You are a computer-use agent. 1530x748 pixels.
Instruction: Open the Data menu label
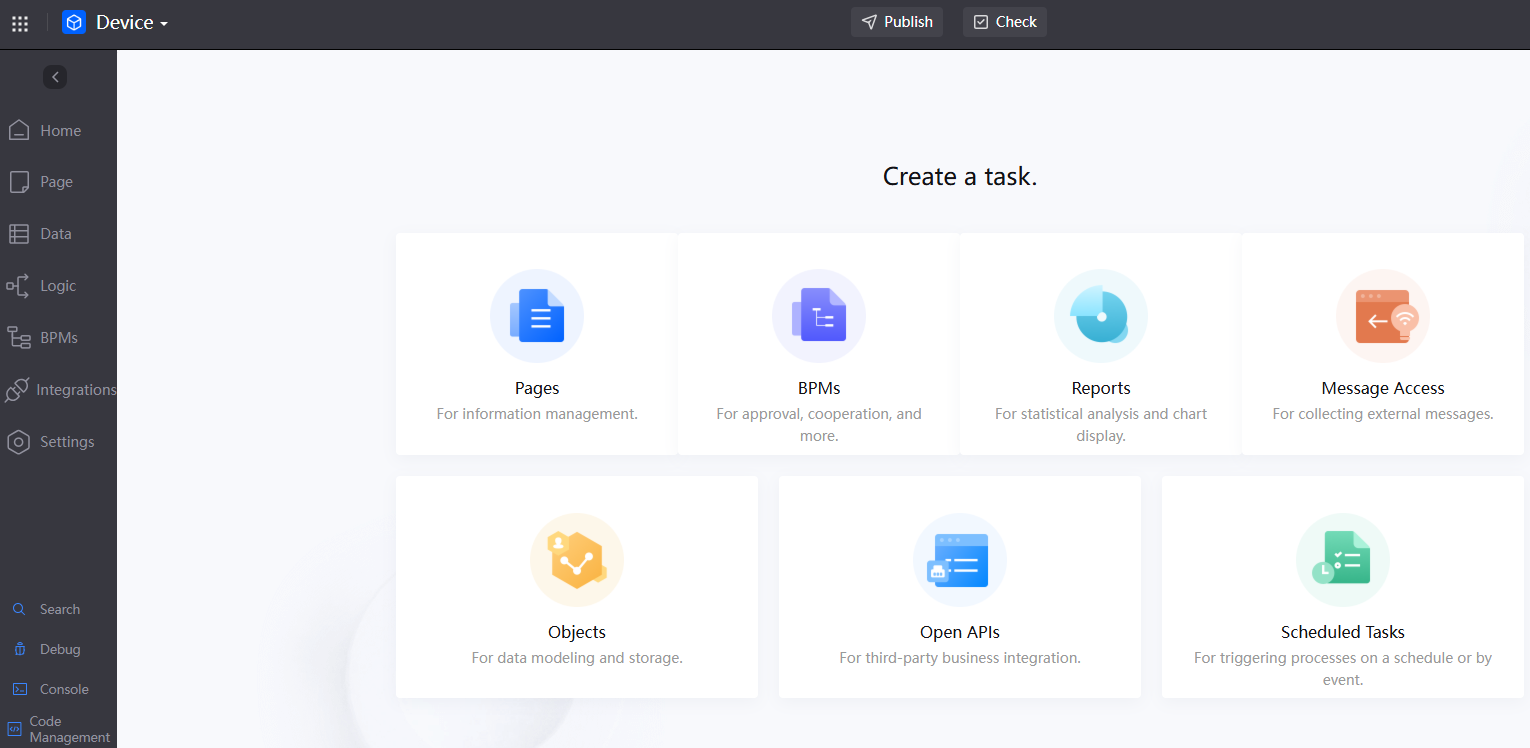pyautogui.click(x=56, y=234)
